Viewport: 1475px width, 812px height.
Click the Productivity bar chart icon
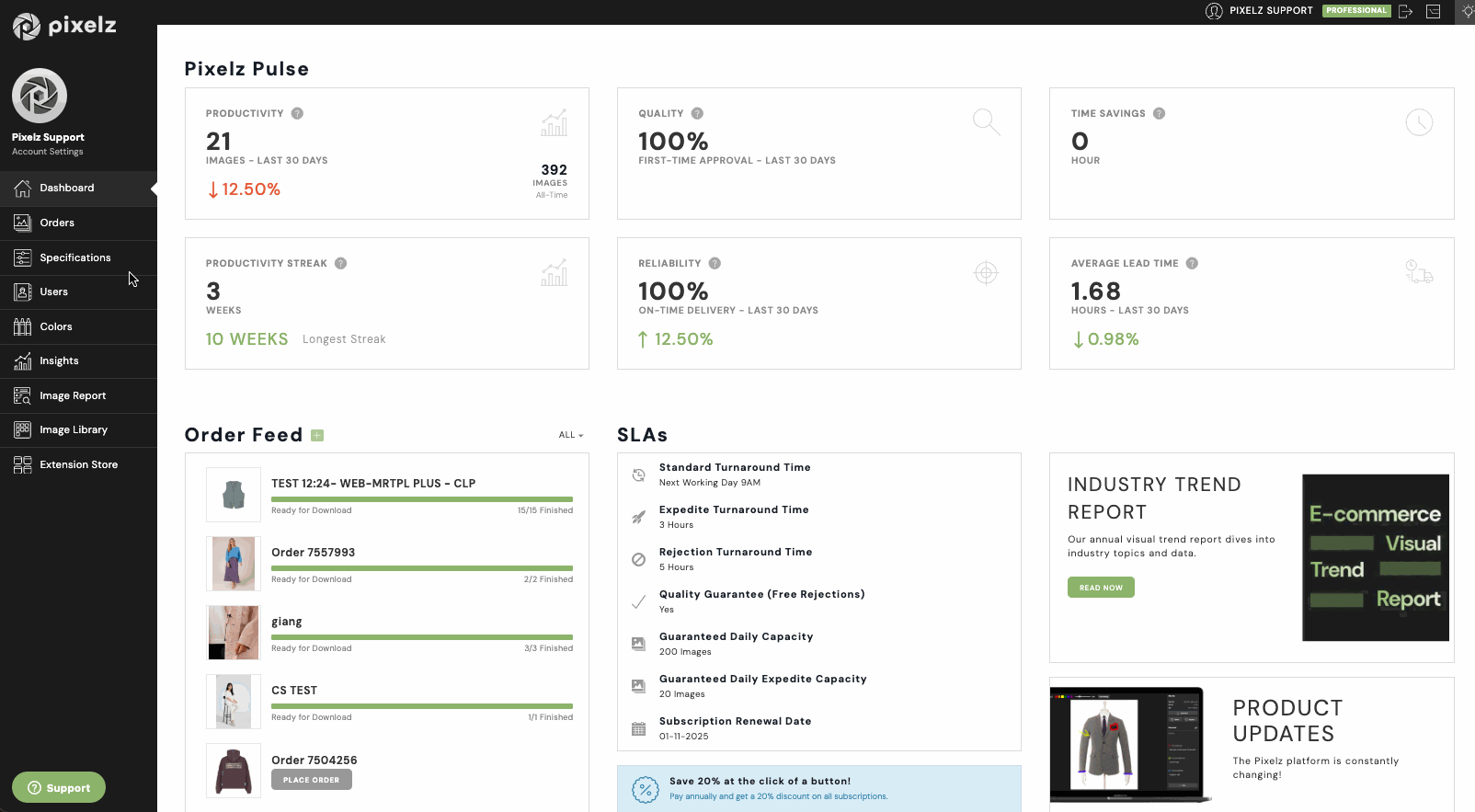(x=554, y=122)
